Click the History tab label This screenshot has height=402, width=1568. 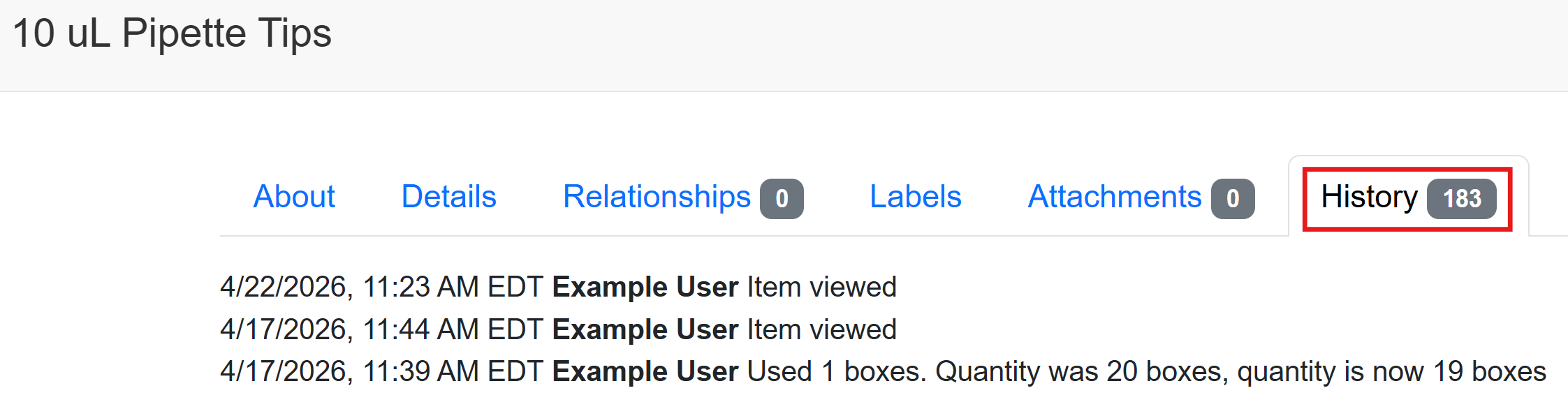pos(1369,197)
